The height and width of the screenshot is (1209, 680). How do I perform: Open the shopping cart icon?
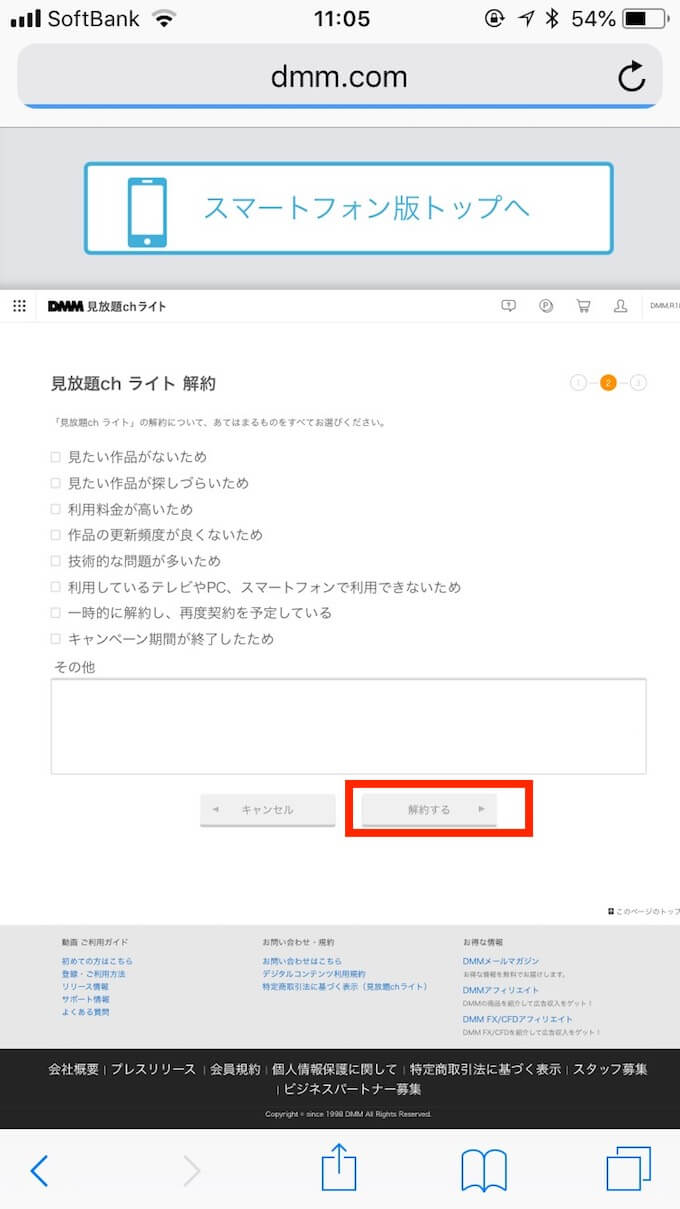[x=583, y=306]
